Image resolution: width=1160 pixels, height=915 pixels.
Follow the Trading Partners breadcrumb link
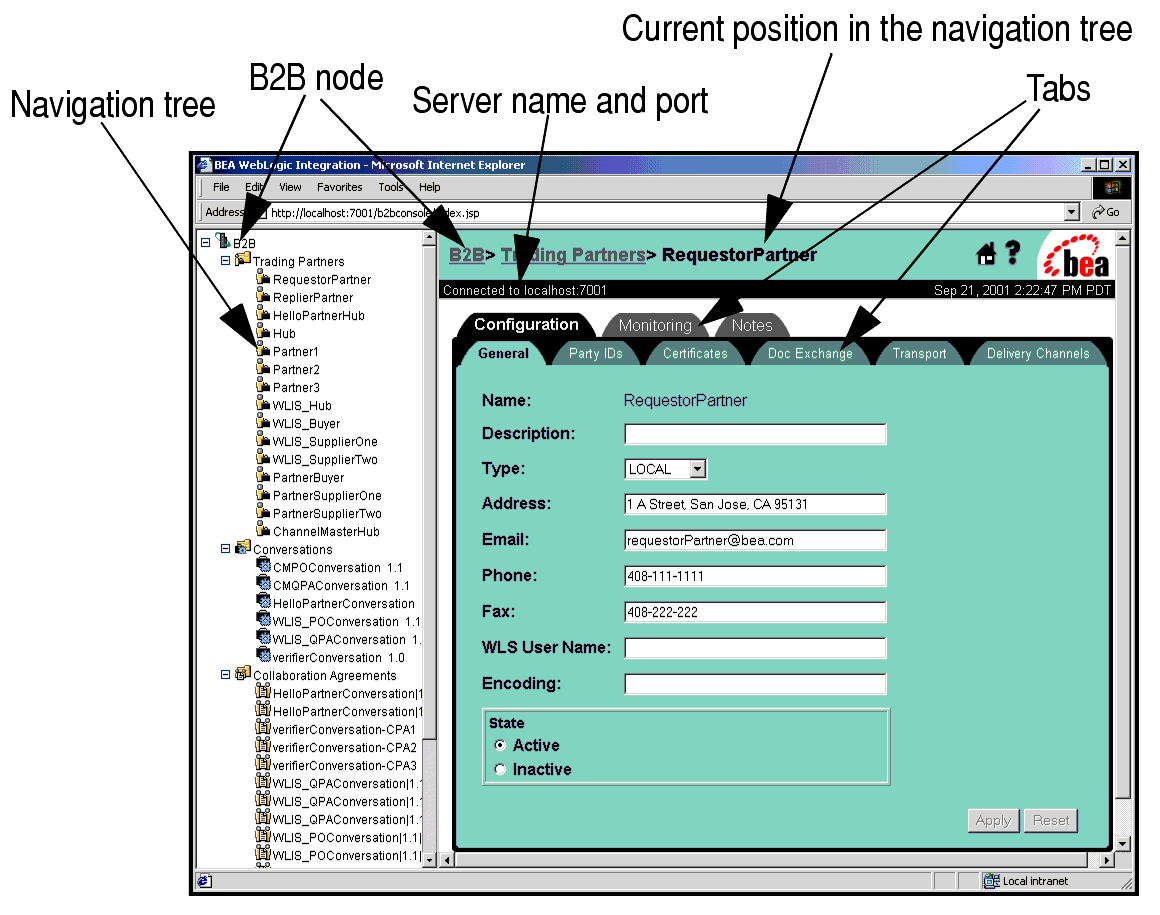[x=573, y=255]
